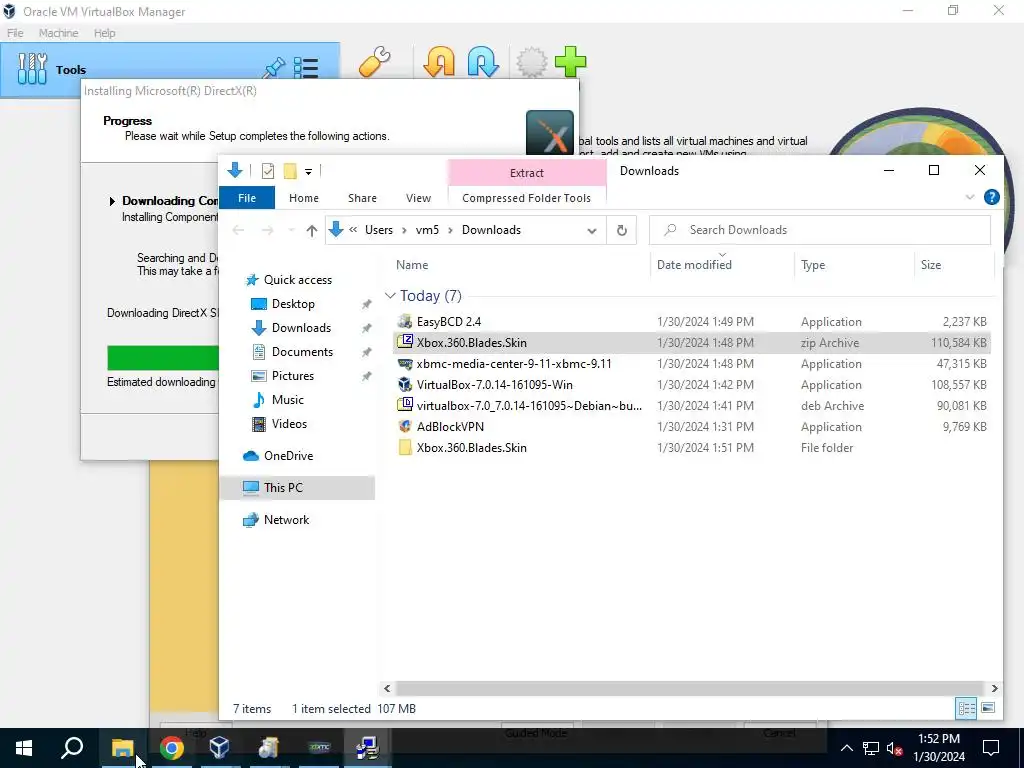Open address bar history dropdown
This screenshot has width=1024, height=768.
coord(592,230)
